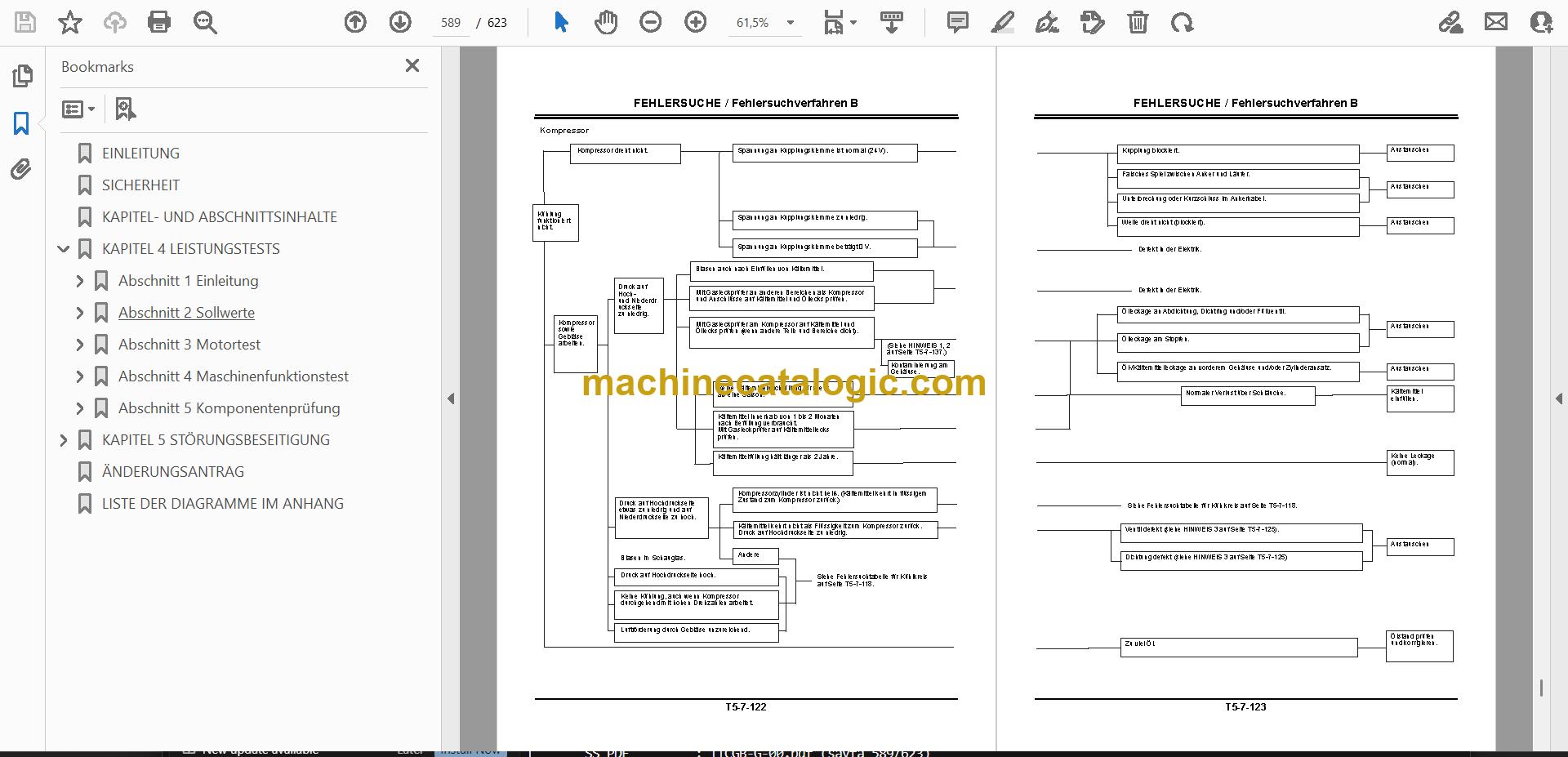Collapse KAPITEL 4 LEISTUNGSTESTS

pyautogui.click(x=64, y=248)
